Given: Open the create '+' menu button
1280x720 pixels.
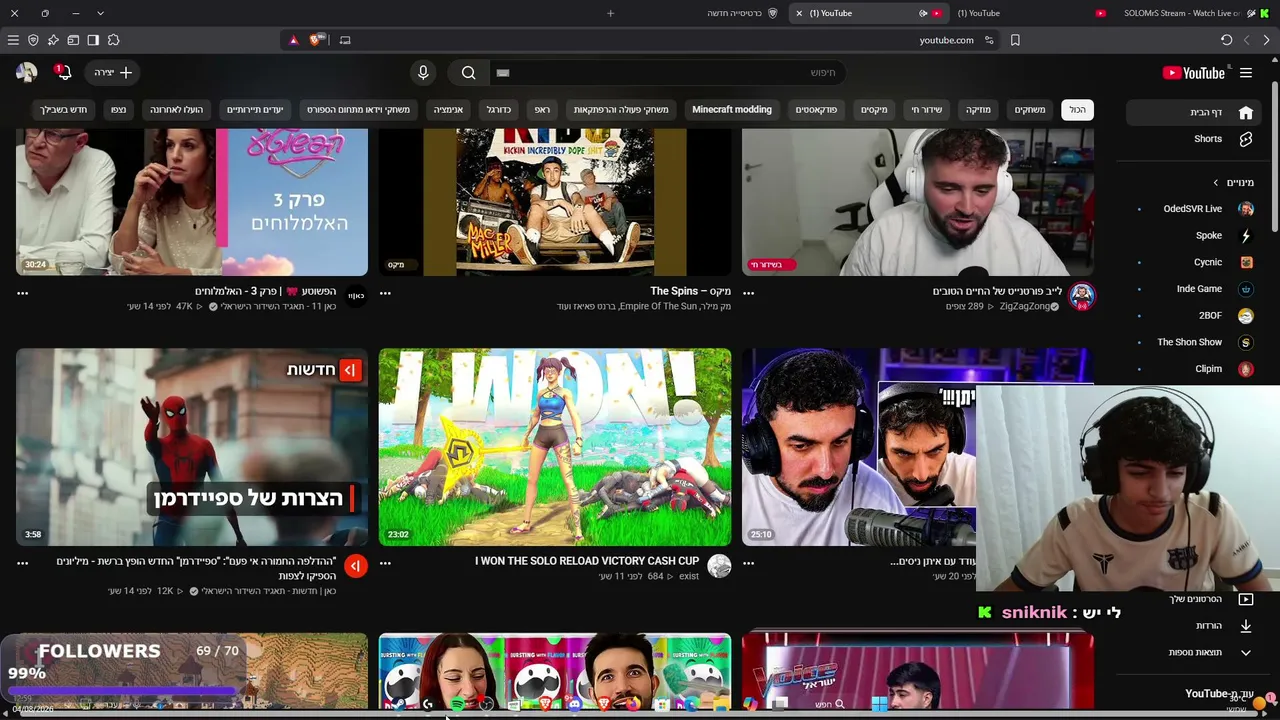Looking at the screenshot, I should click(114, 73).
